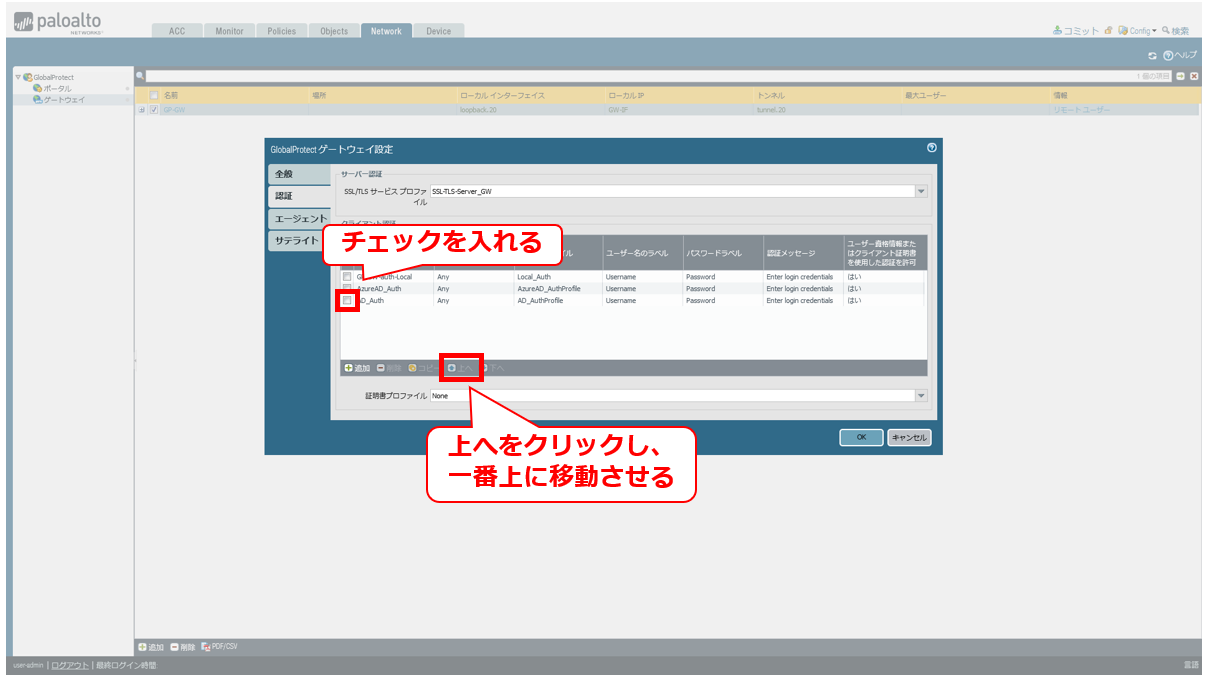Switch to the Objects tab
This screenshot has width=1206, height=675.
pos(334,31)
